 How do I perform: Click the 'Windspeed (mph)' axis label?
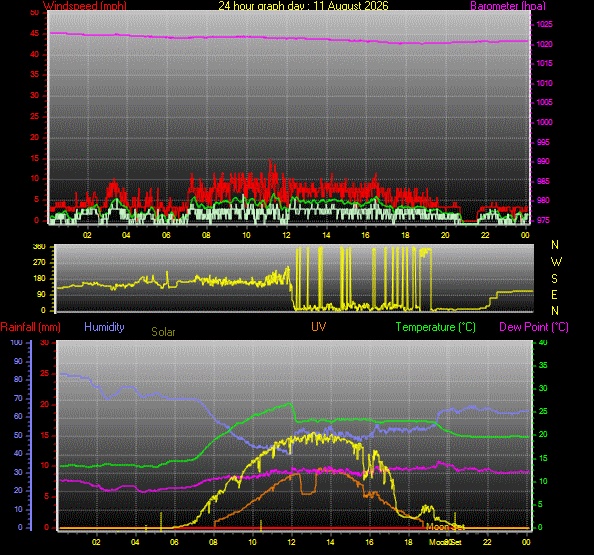[85, 6]
